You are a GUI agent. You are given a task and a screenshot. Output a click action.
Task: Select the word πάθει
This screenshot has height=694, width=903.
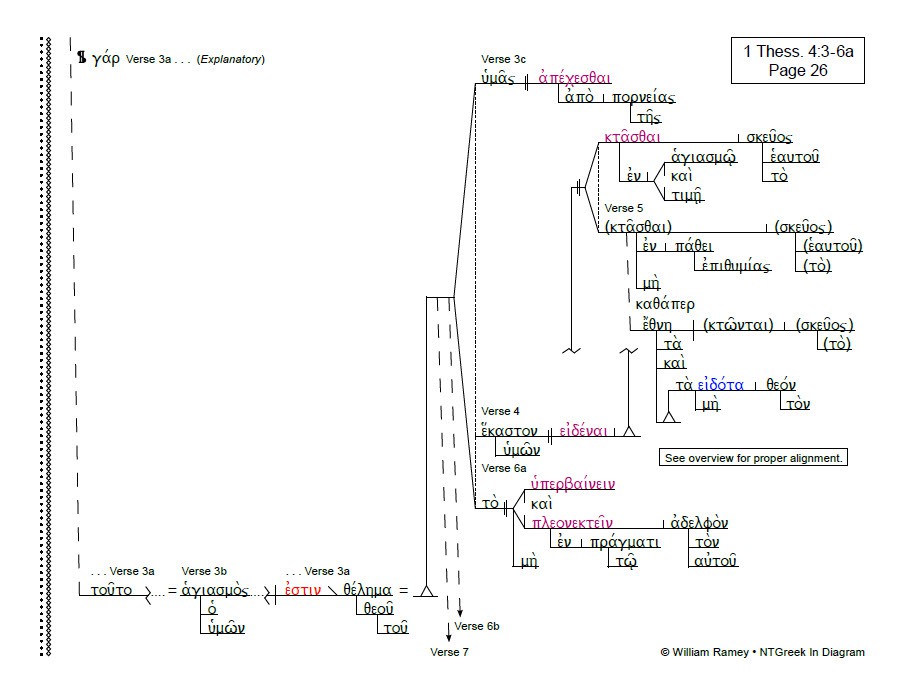[x=693, y=246]
